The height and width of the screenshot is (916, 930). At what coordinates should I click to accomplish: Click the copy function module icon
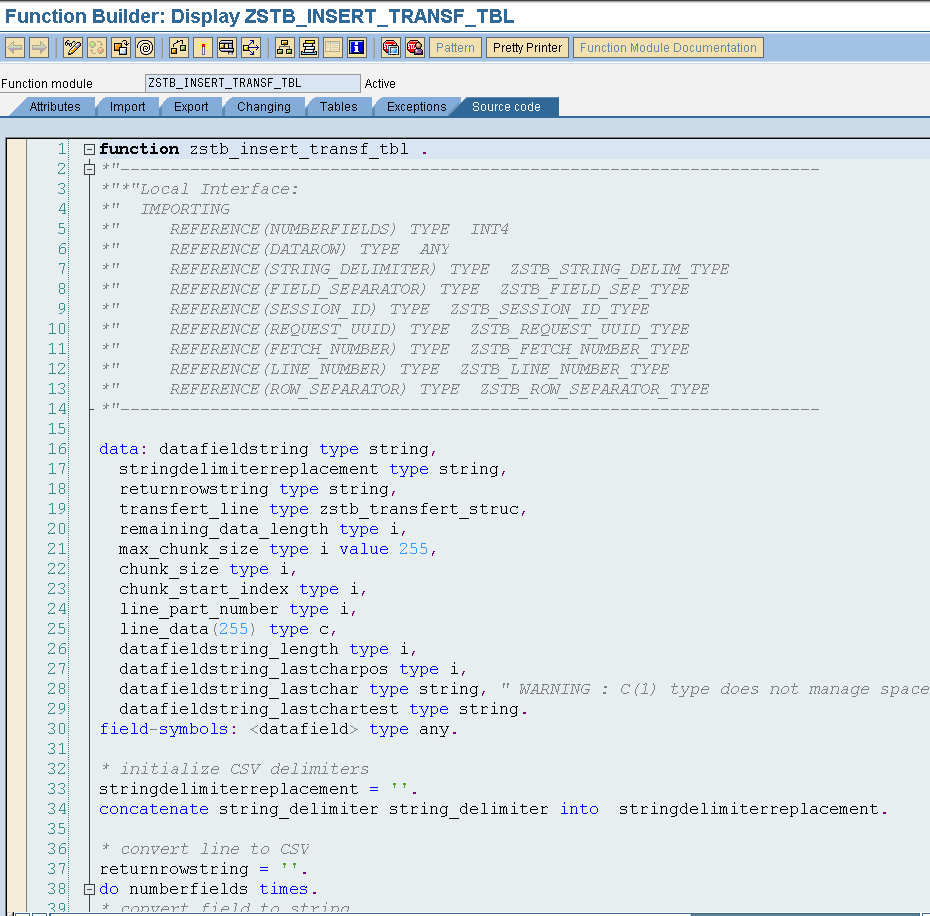(119, 46)
